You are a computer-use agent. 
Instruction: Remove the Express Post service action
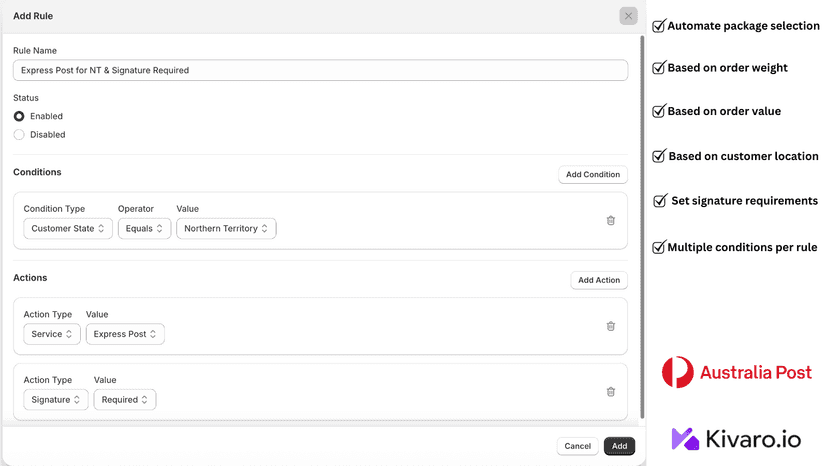point(610,326)
